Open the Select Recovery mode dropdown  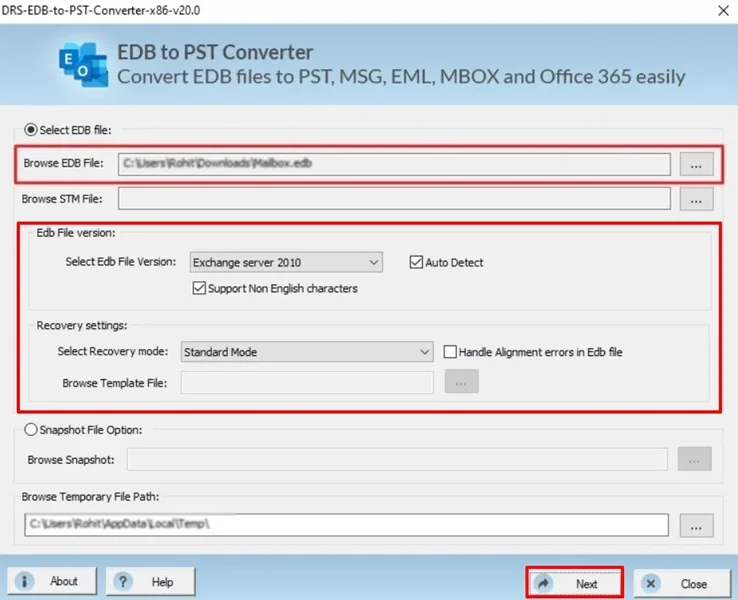point(307,352)
